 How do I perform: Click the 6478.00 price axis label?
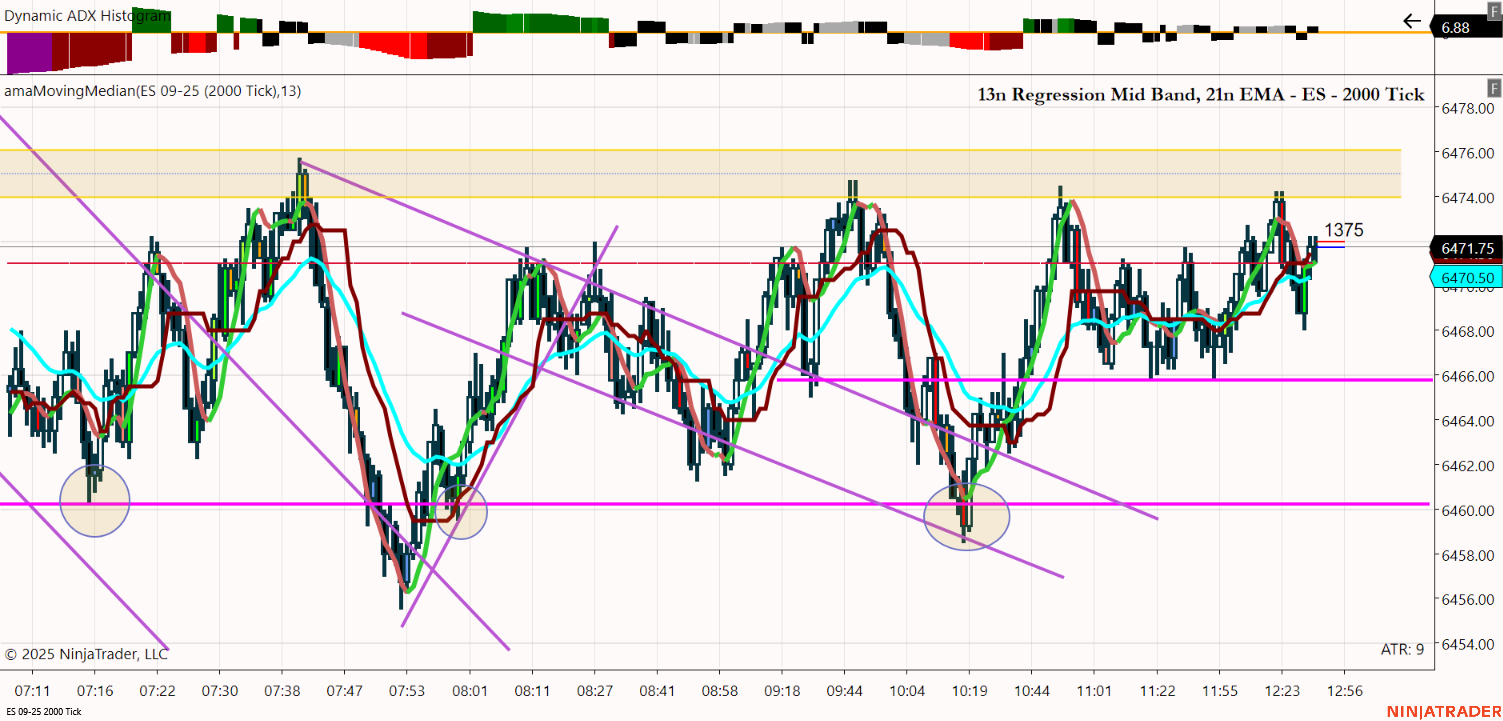1466,108
